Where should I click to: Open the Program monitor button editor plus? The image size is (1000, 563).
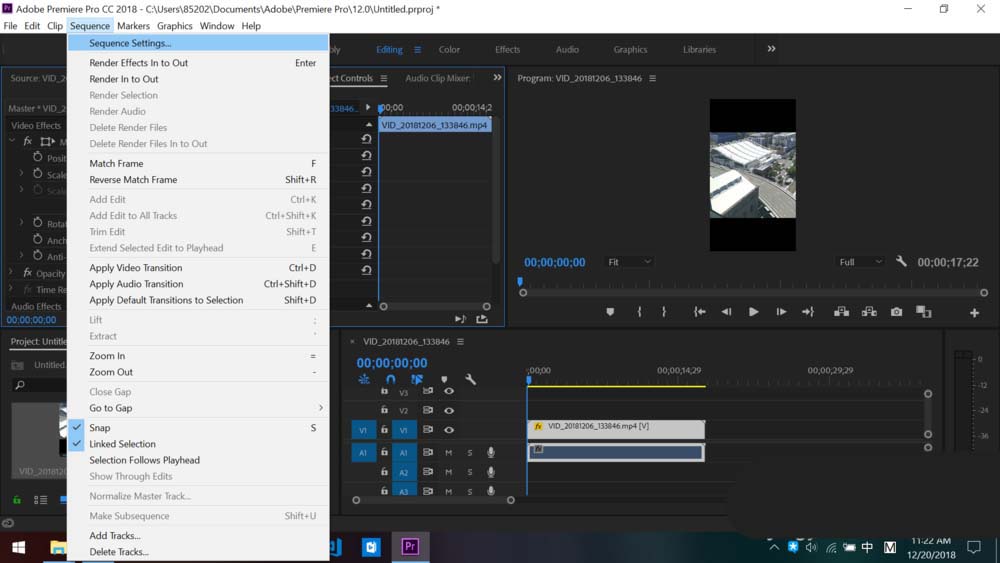pyautogui.click(x=974, y=313)
